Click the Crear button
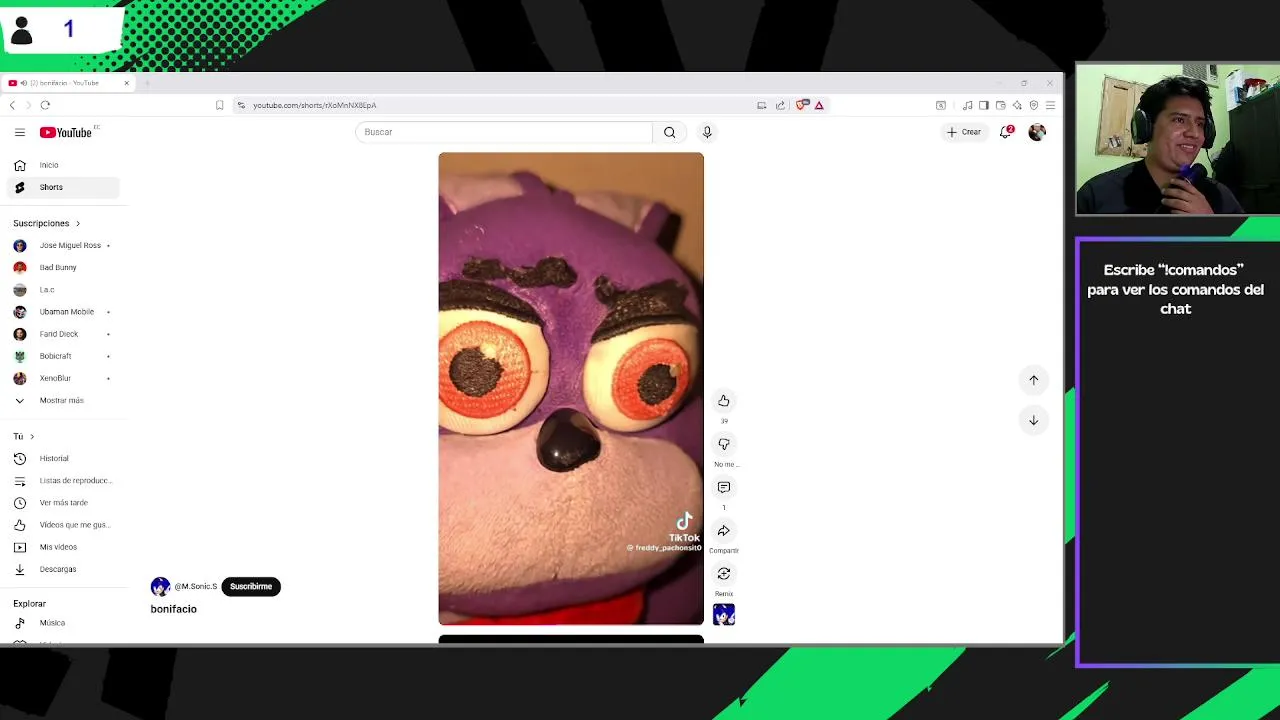 coord(965,132)
